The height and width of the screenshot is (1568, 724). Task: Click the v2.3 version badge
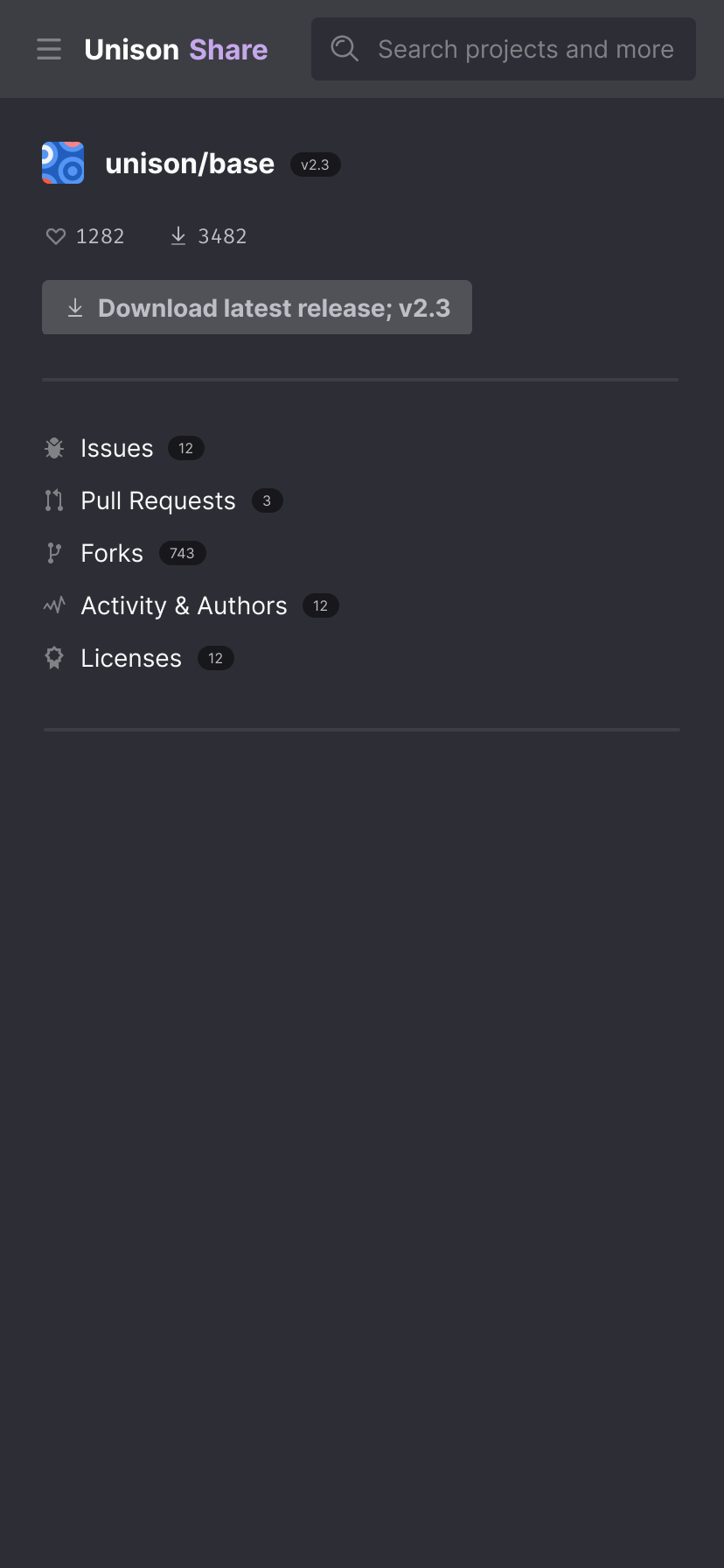pos(316,164)
